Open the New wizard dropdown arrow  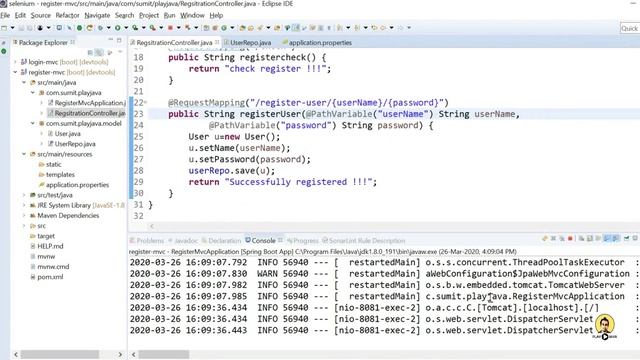coord(12,28)
